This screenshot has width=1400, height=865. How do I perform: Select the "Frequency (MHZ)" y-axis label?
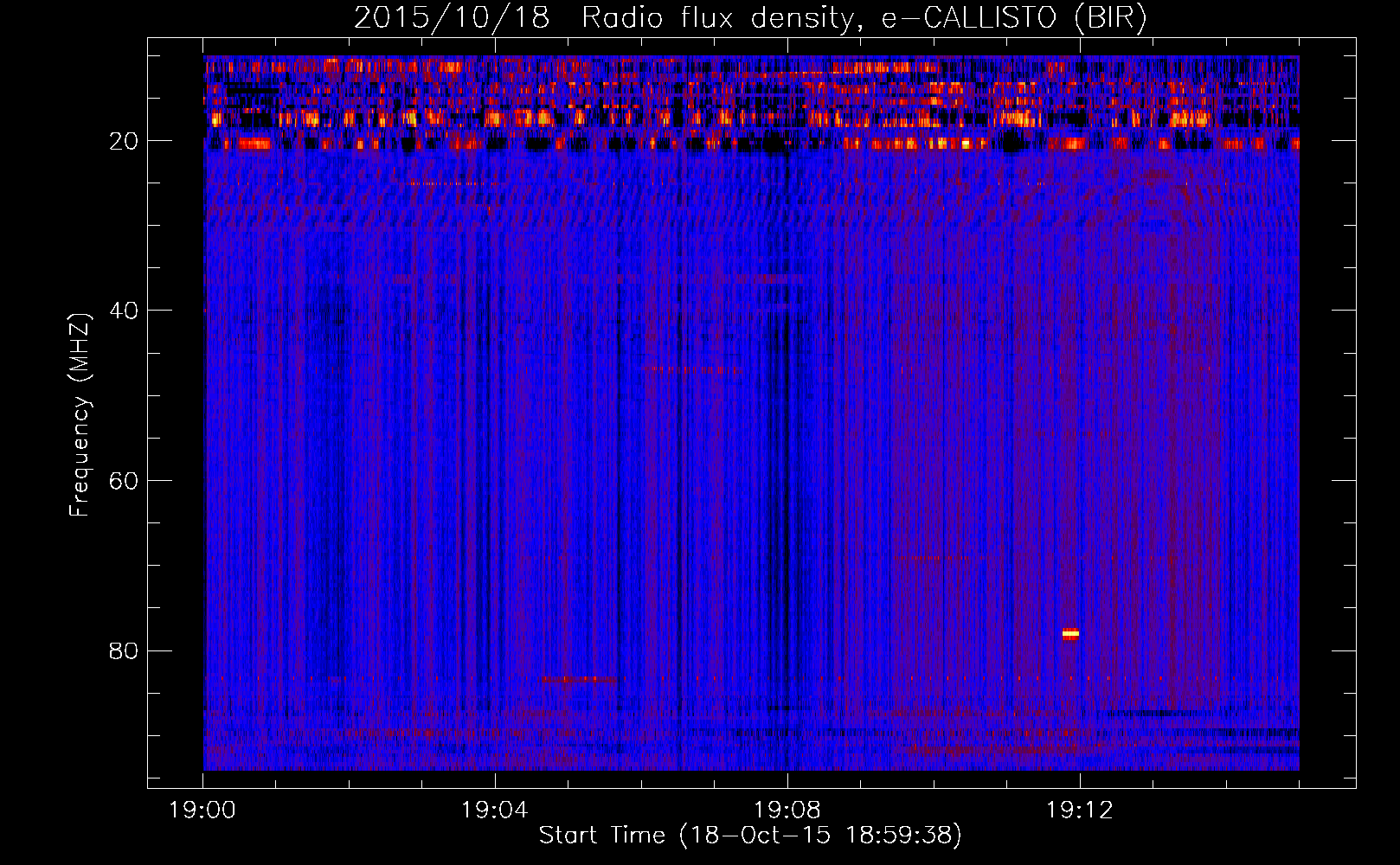80,415
